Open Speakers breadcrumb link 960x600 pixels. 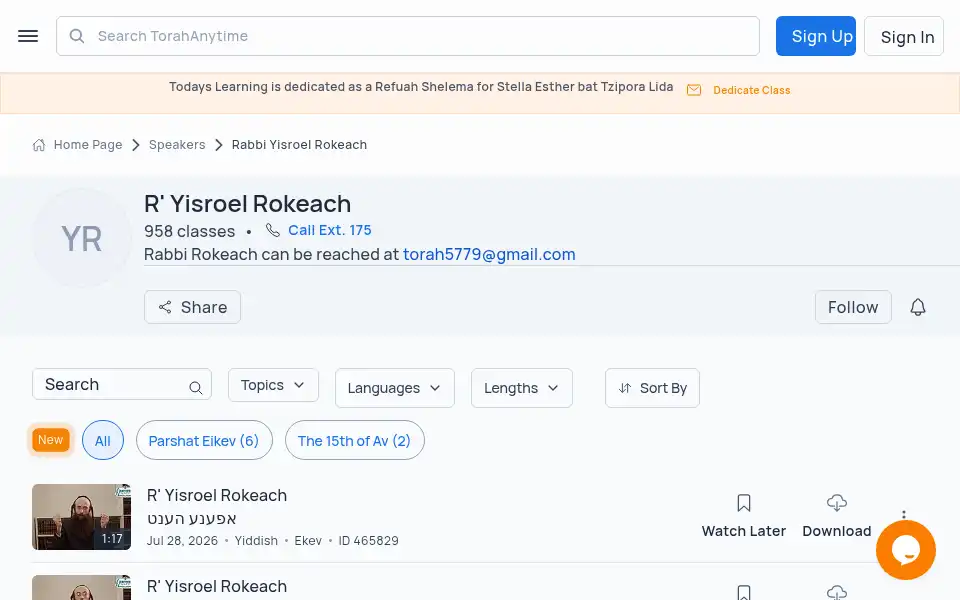point(177,144)
